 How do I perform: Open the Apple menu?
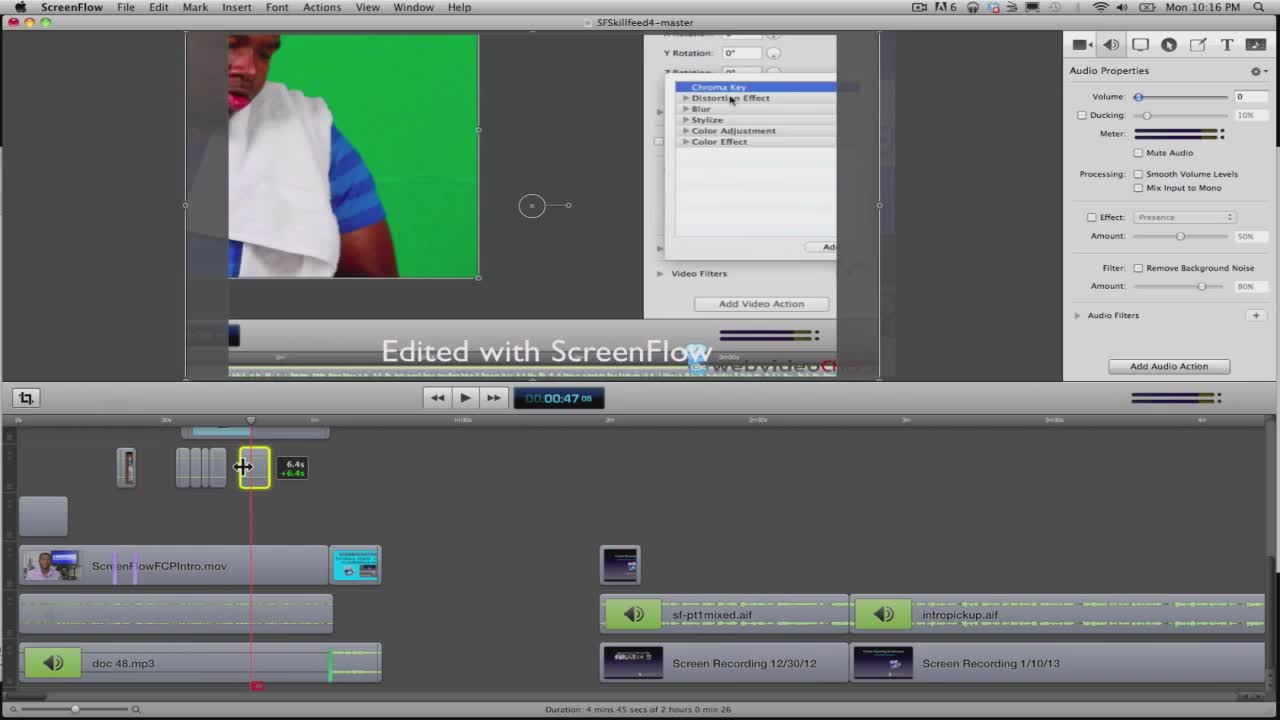pos(19,7)
